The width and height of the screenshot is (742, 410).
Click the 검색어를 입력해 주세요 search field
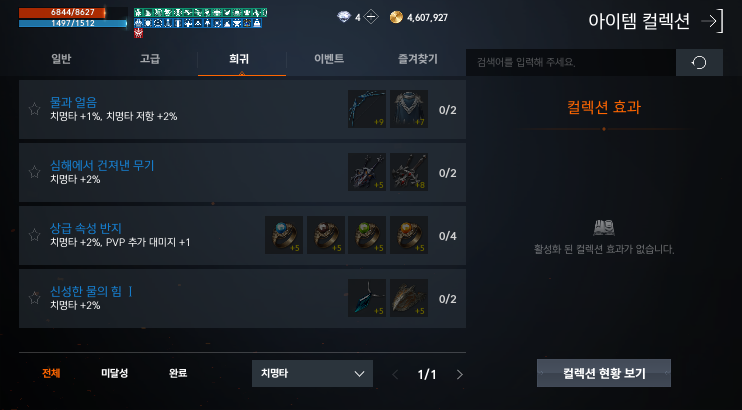571,62
